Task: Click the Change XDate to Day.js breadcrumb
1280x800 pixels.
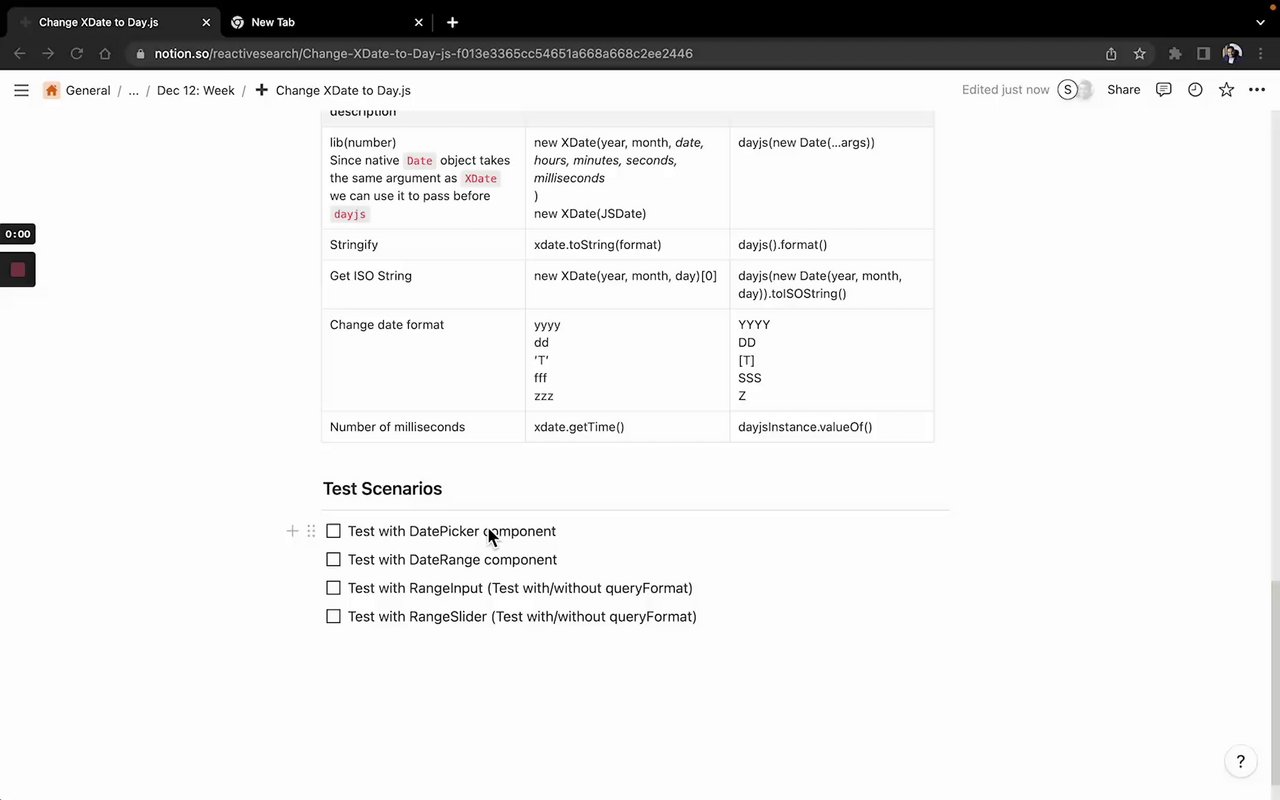Action: [x=343, y=90]
